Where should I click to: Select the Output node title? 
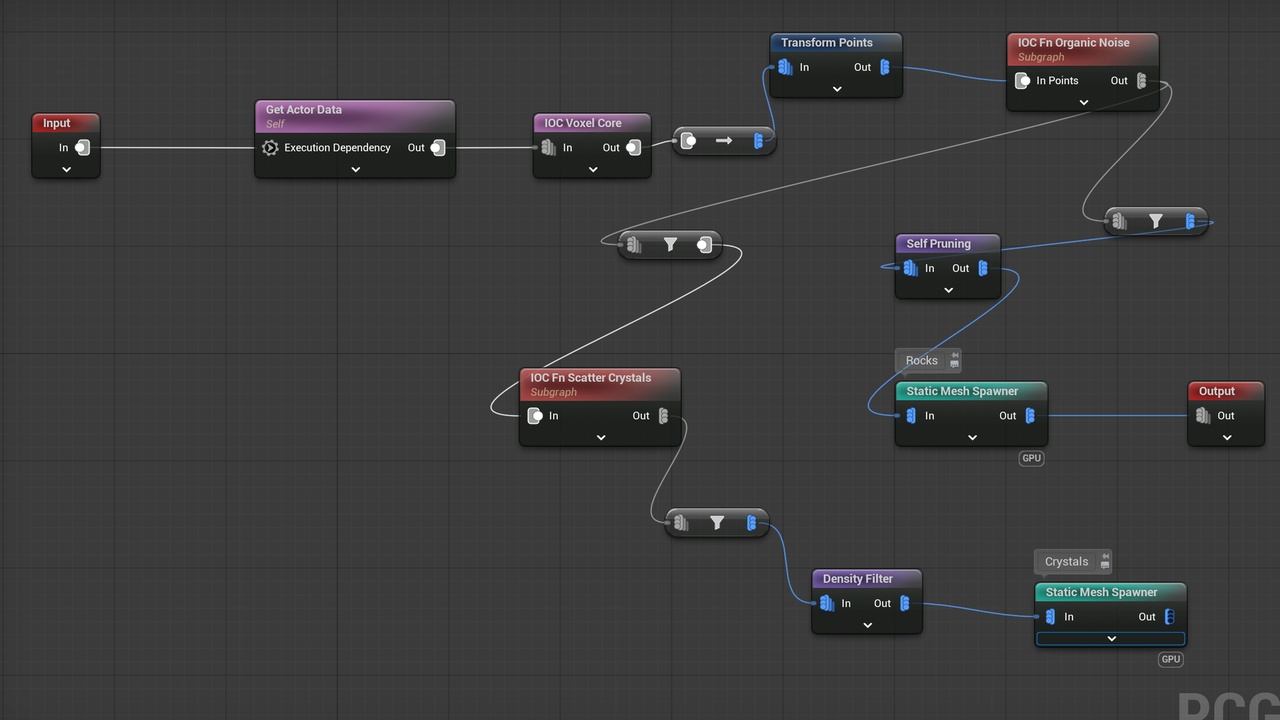tap(1217, 392)
